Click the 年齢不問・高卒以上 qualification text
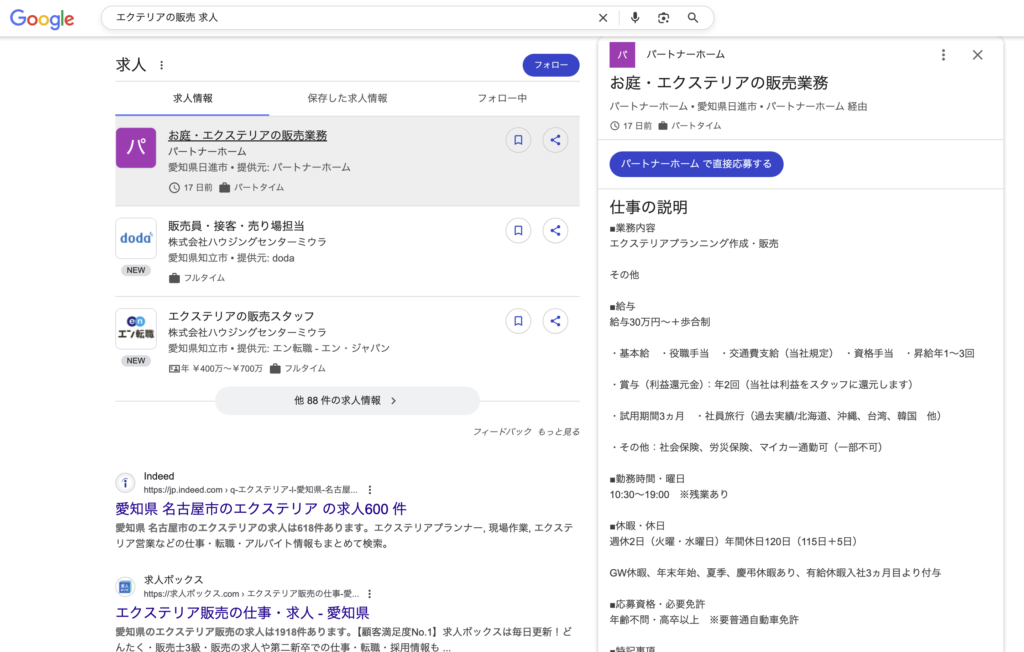 tap(654, 620)
